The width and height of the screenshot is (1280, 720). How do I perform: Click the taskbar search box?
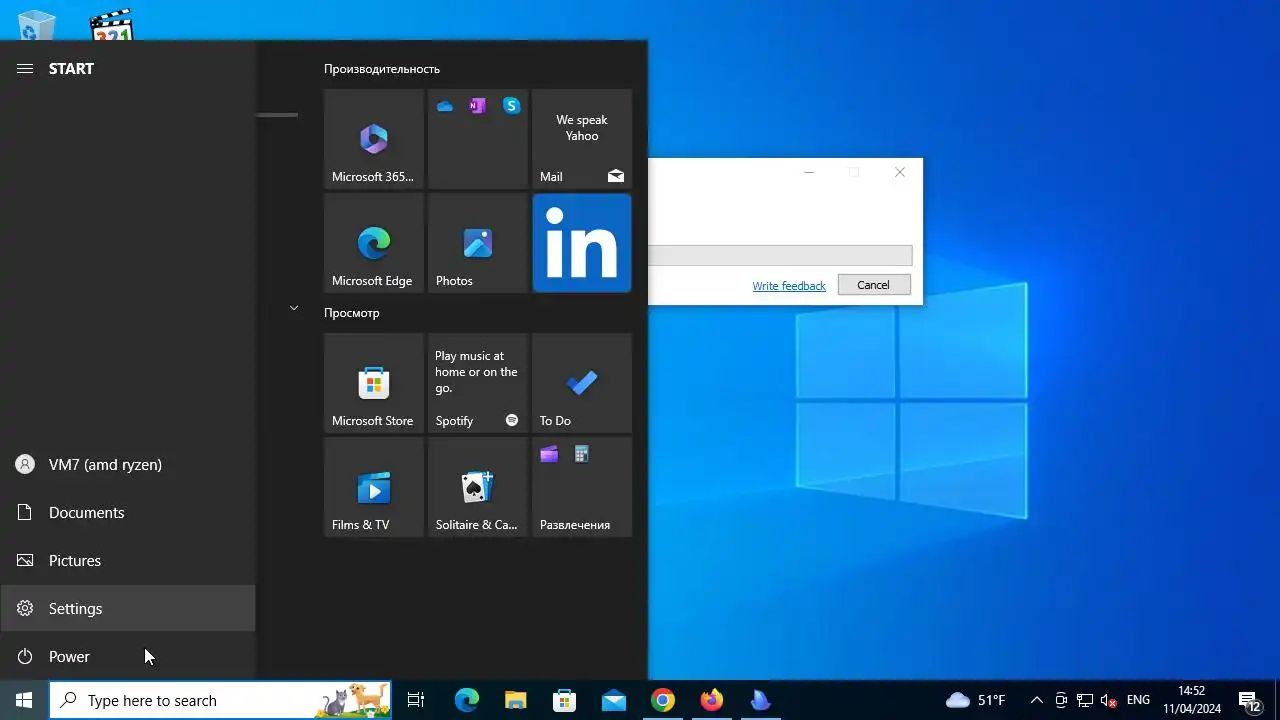pos(220,700)
